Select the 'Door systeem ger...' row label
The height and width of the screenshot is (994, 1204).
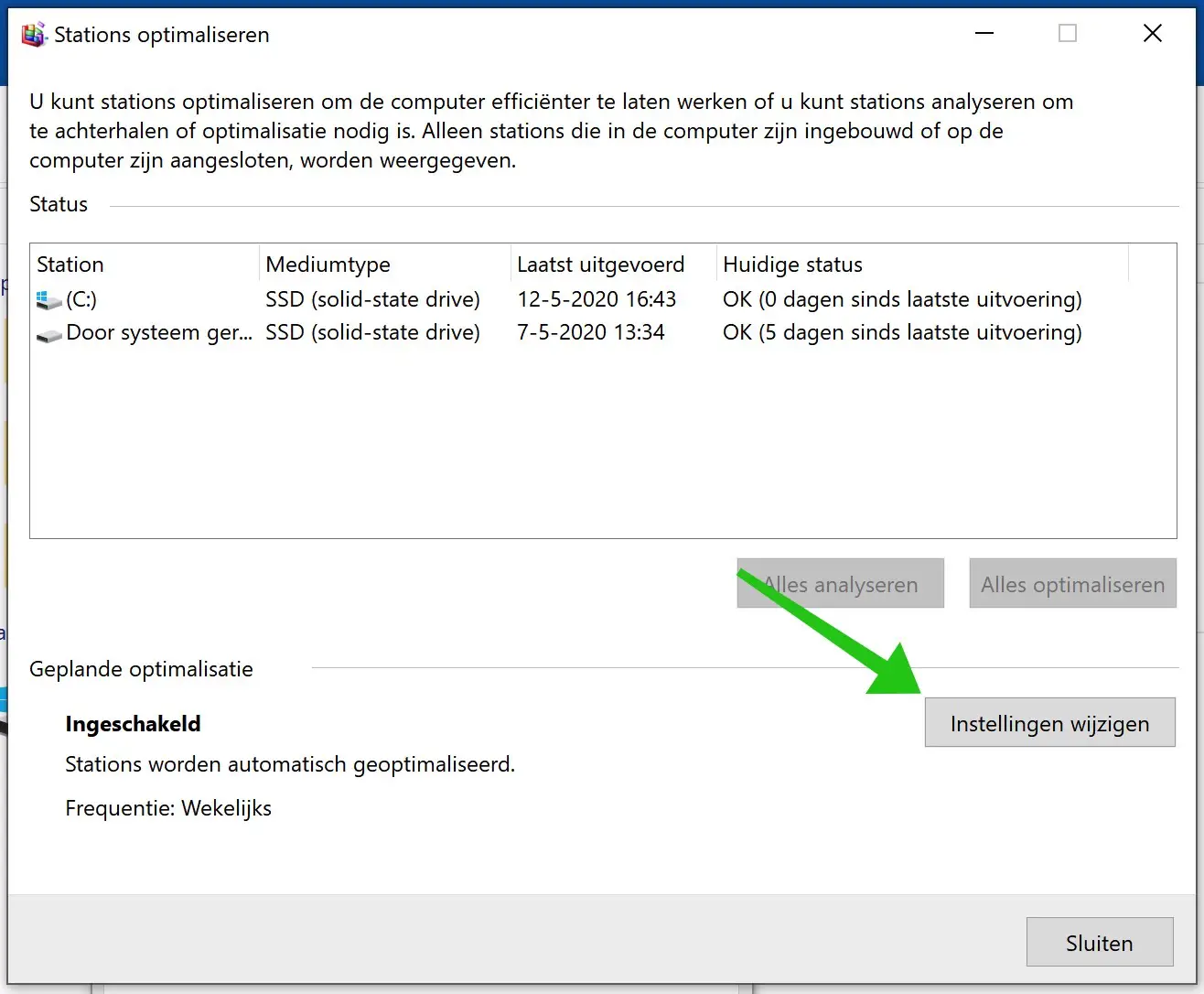click(x=159, y=332)
